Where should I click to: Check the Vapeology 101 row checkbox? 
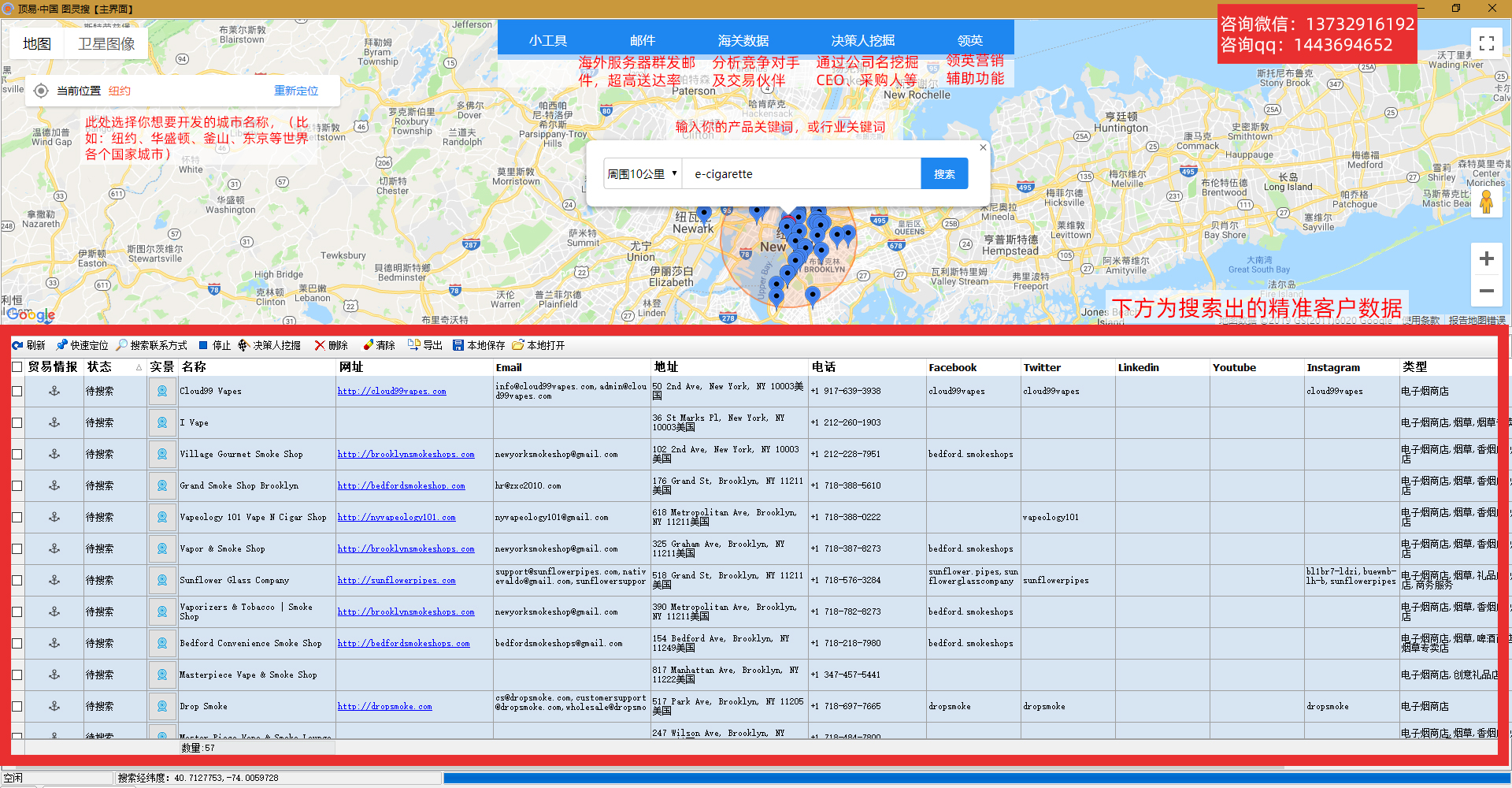tap(17, 517)
